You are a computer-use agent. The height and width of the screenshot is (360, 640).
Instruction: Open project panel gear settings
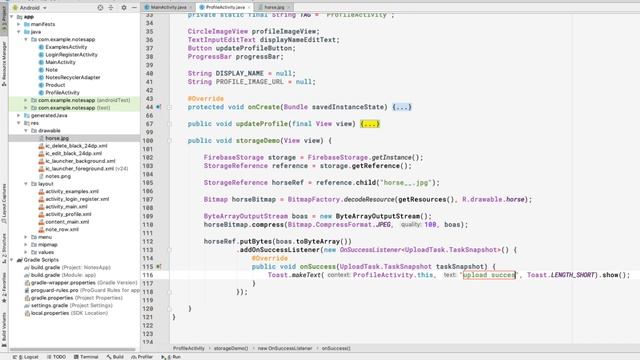pyautogui.click(x=124, y=8)
